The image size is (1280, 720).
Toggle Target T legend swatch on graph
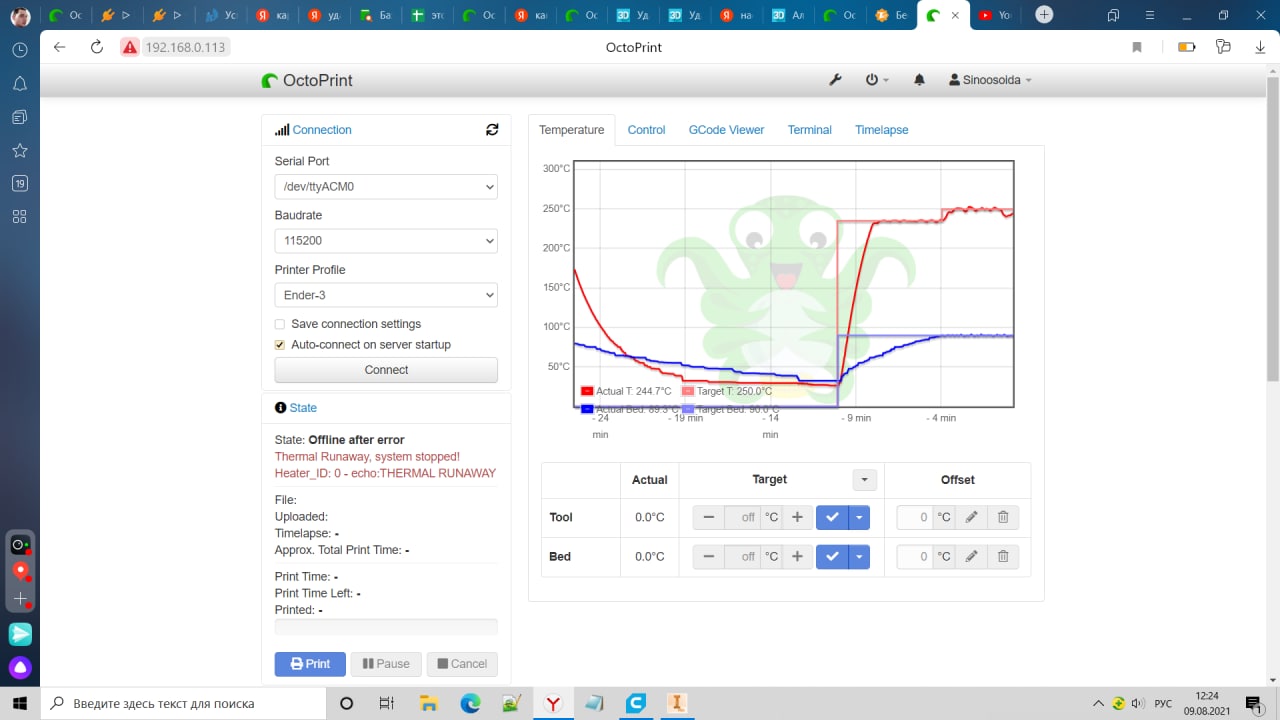point(688,391)
